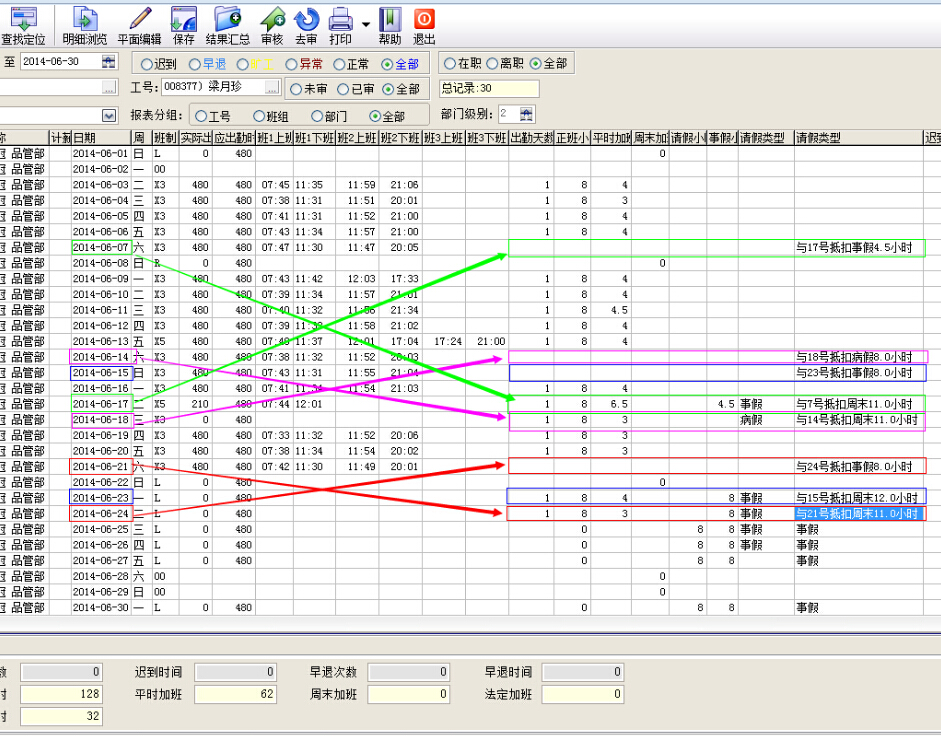Screen dimensions: 941x736
Task: Select date cell 2014-06-14
Action: click(x=101, y=357)
